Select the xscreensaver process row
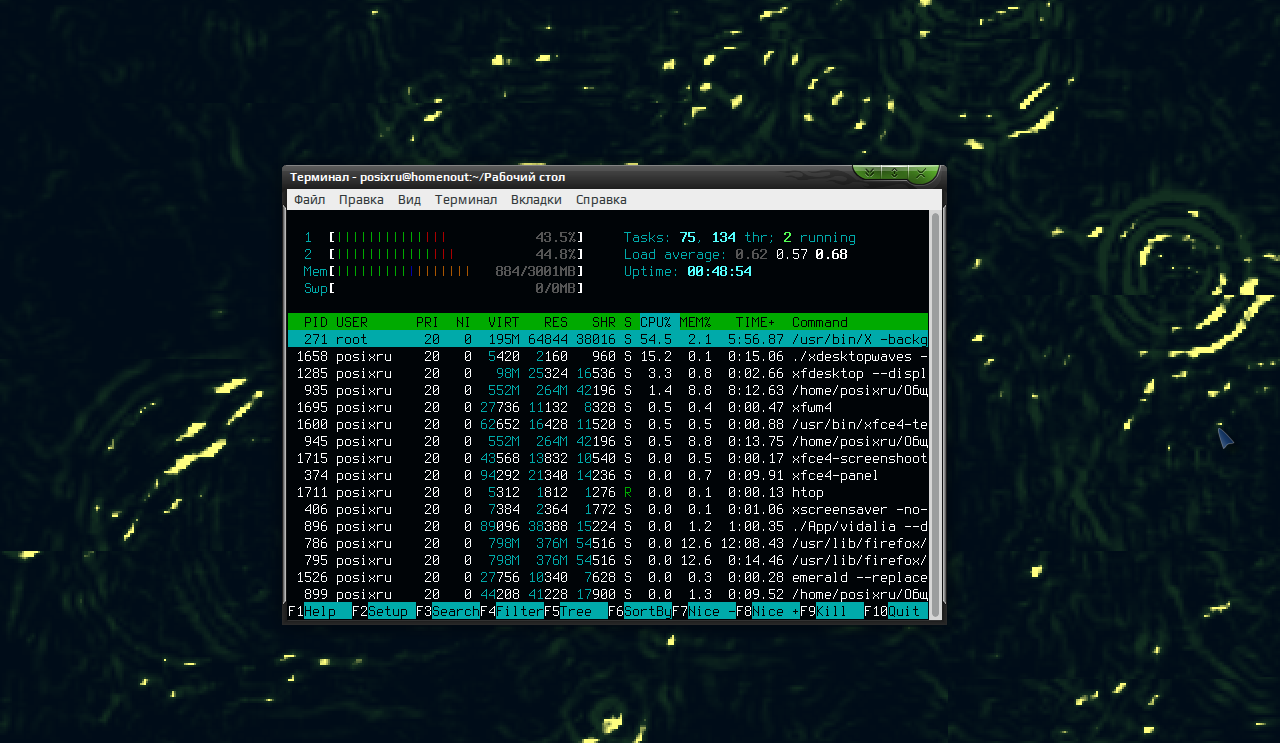Image resolution: width=1280 pixels, height=743 pixels. (x=608, y=509)
